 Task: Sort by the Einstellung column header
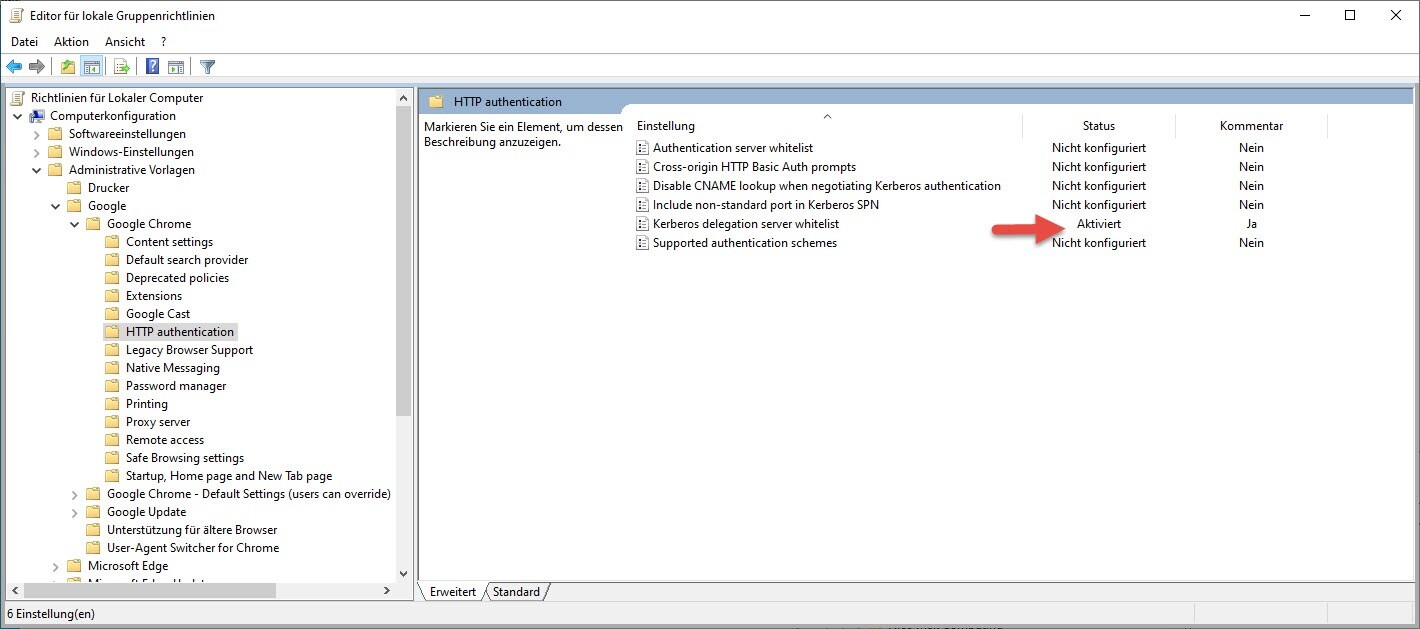pos(666,126)
